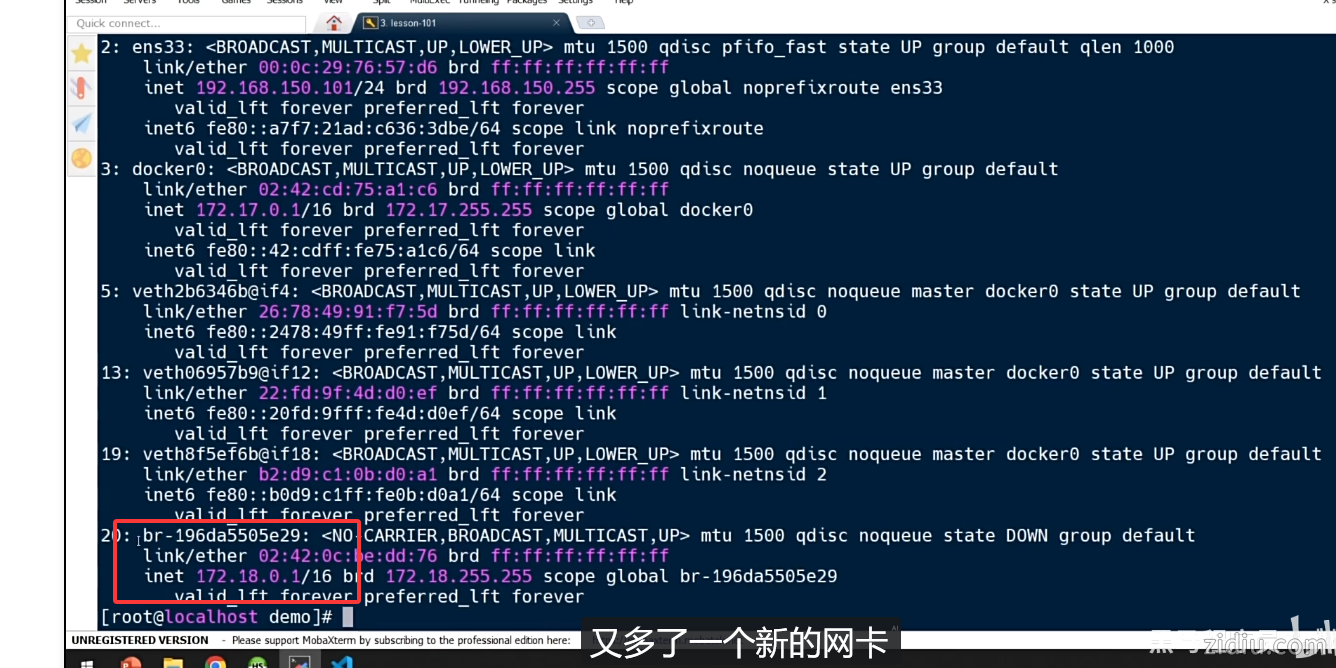Viewport: 1336px width, 668px height.
Task: Click the Windows Start button
Action: pyautogui.click(x=88, y=661)
